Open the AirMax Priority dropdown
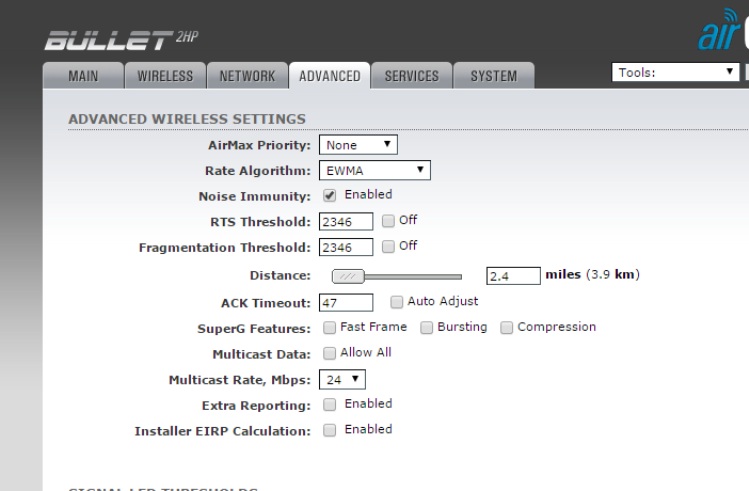 [358, 145]
